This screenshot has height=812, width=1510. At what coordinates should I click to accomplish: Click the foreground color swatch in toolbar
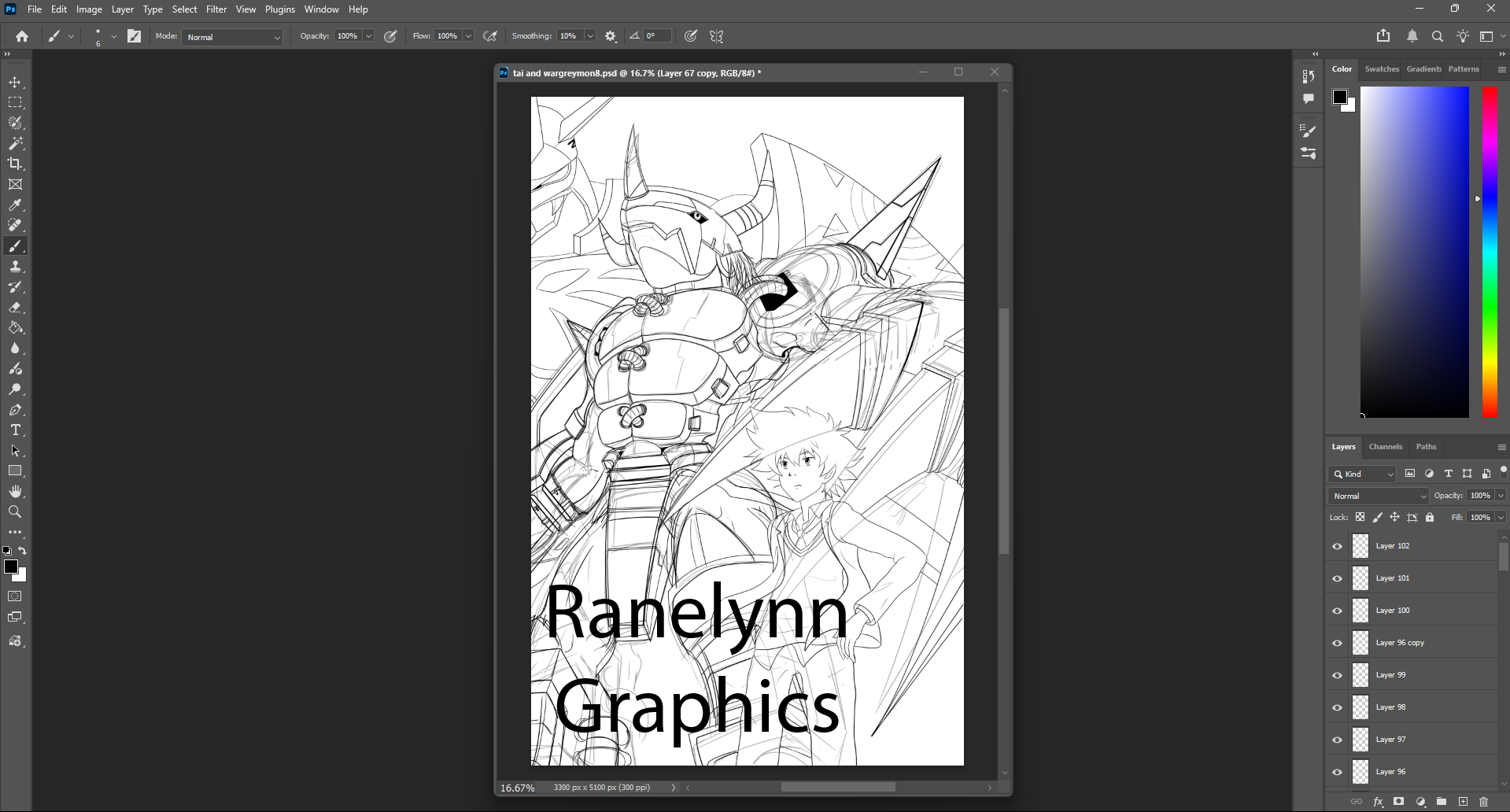11,567
